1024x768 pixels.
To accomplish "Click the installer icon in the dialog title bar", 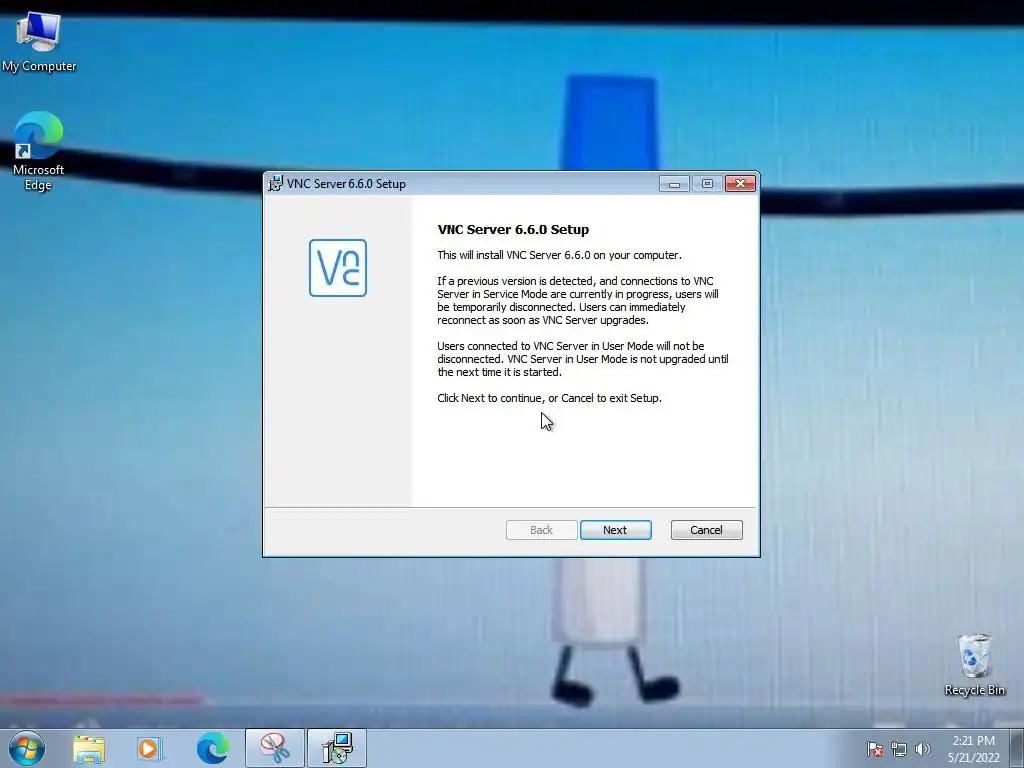I will point(276,184).
